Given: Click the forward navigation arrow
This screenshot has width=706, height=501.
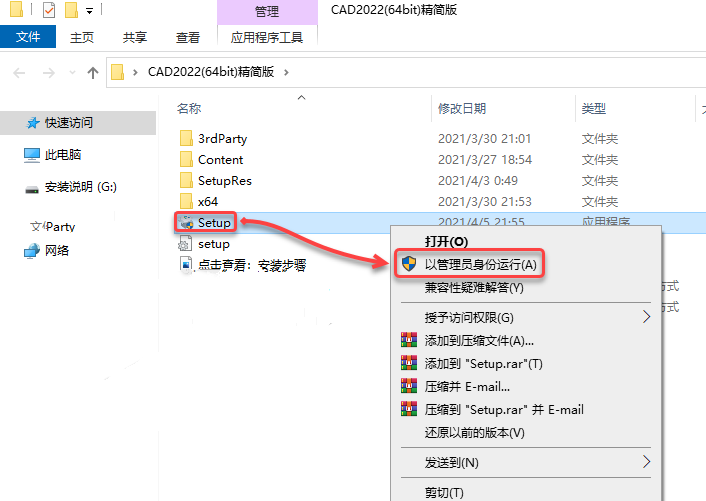Looking at the screenshot, I should 49,72.
